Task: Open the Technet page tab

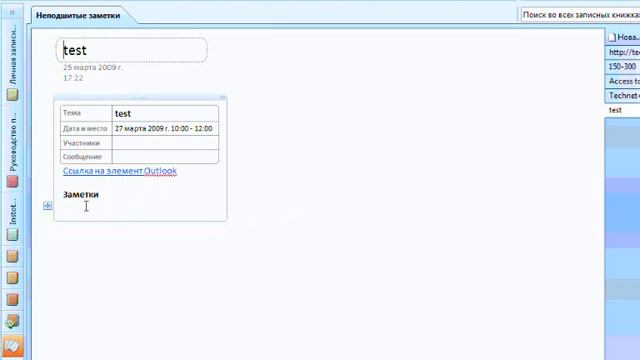Action: click(622, 96)
